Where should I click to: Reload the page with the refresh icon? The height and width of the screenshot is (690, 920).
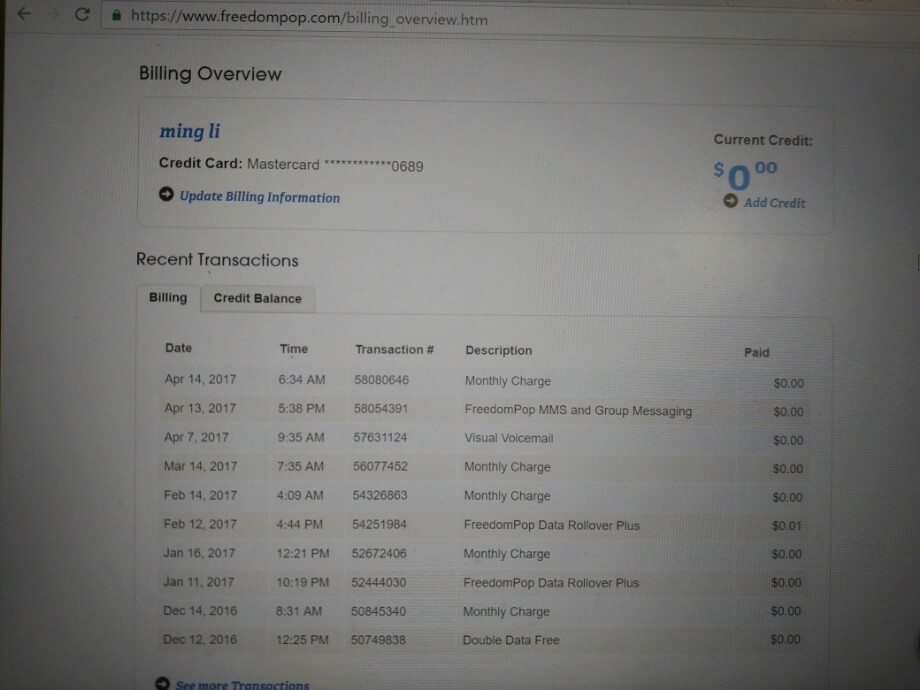[82, 14]
